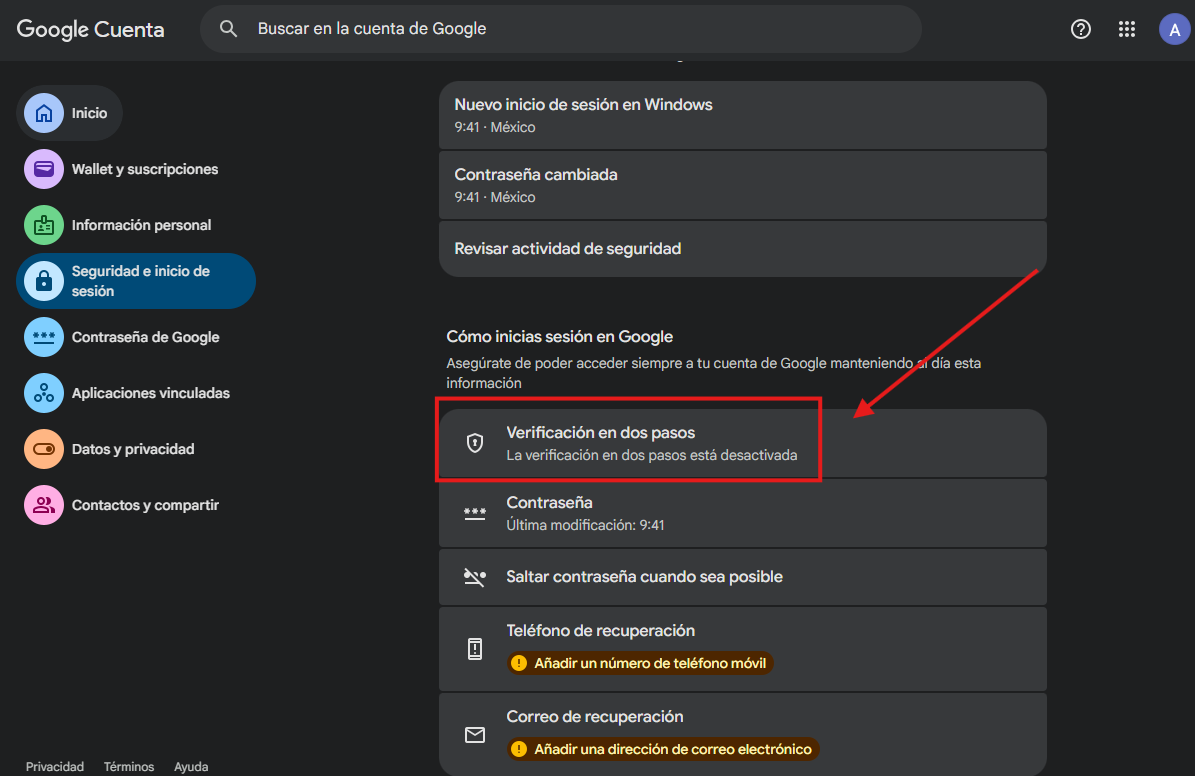
Task: Open Correo de recuperación row
Action: [x=742, y=734]
